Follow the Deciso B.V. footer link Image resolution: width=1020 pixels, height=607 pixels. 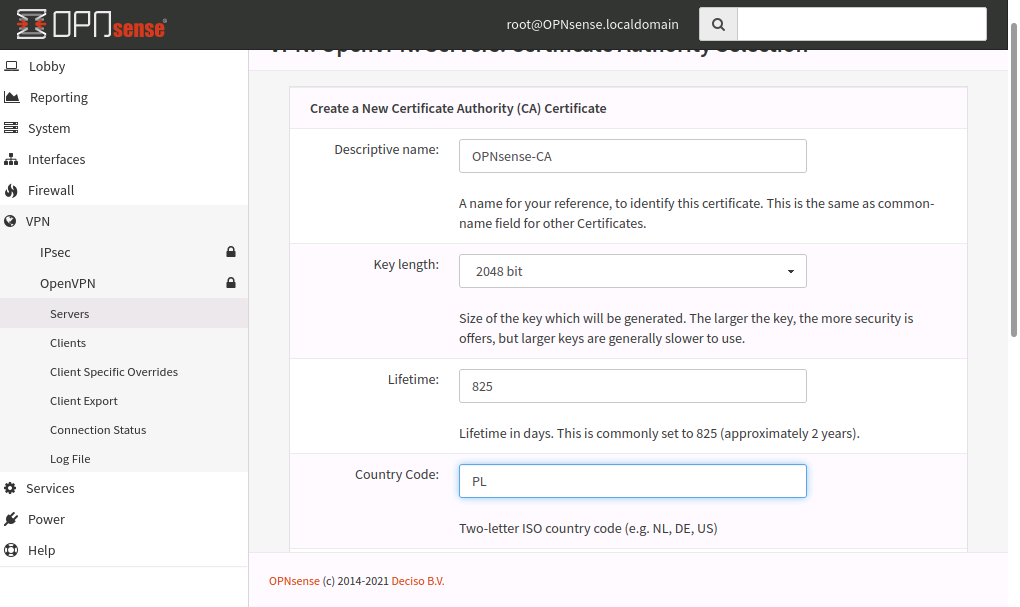[x=418, y=581]
